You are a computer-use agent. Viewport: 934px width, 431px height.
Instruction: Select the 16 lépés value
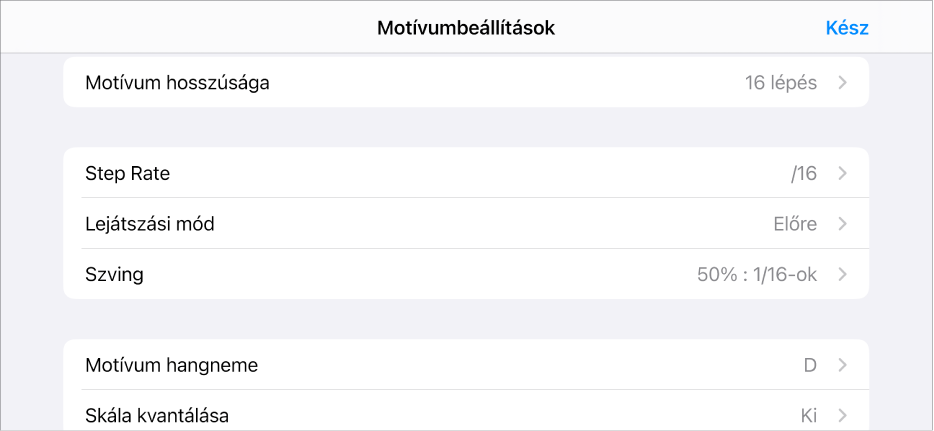[x=780, y=83]
